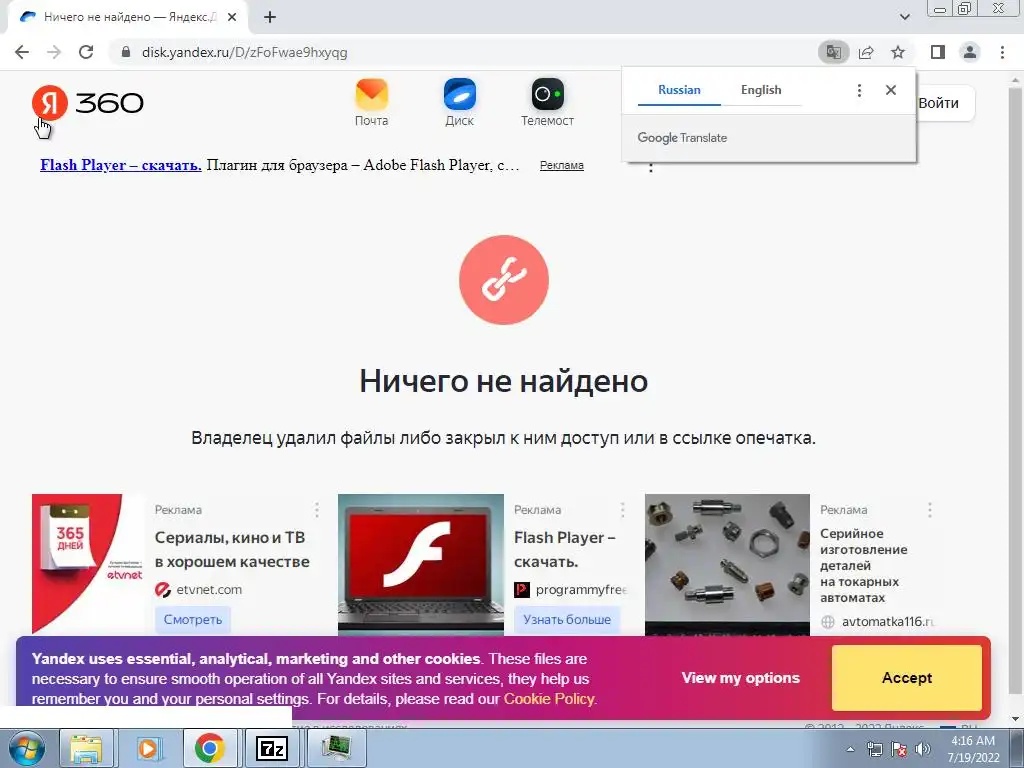Open a new browser tab
The width and height of the screenshot is (1024, 768).
tap(270, 17)
